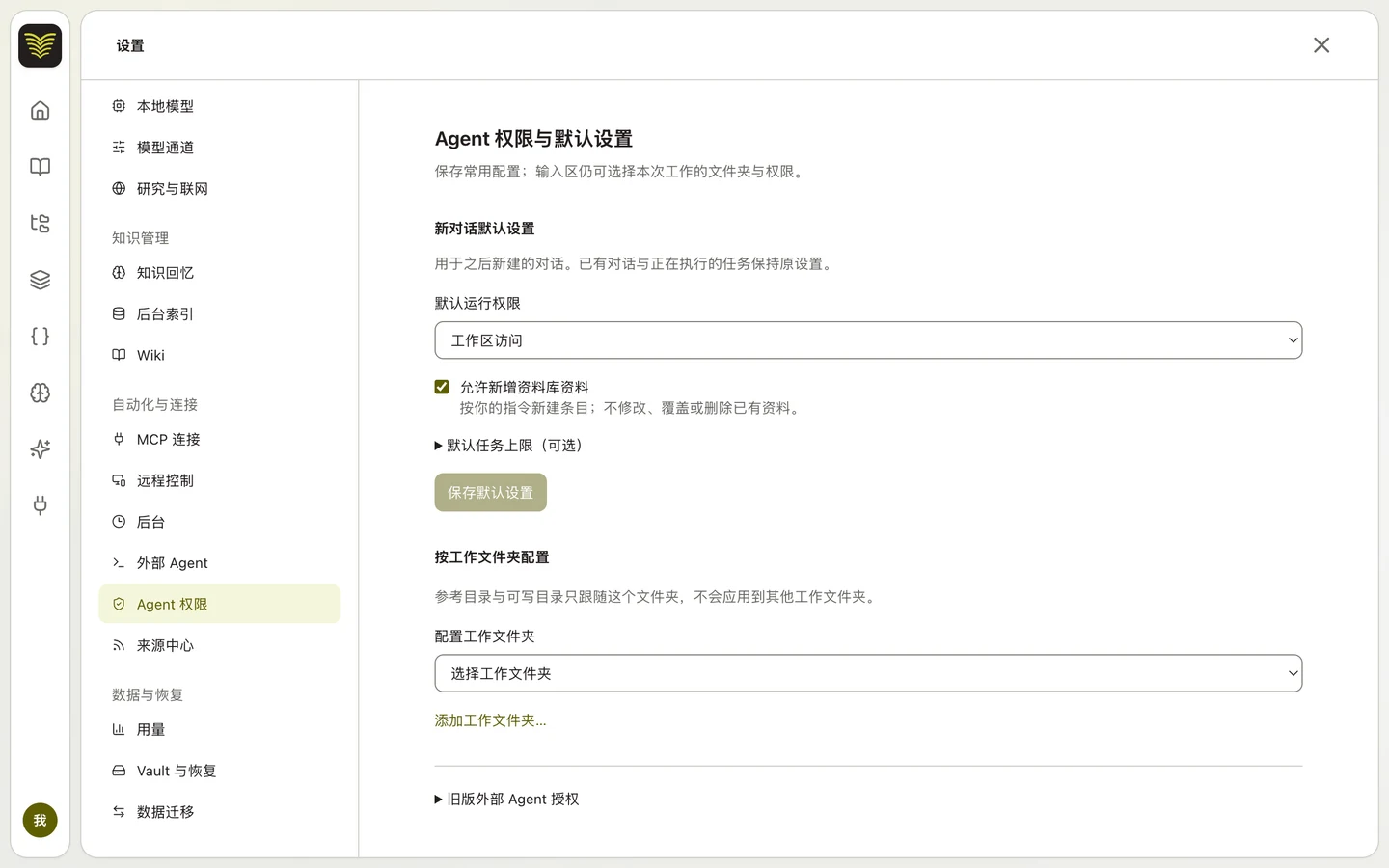1389x868 pixels.
Task: Open the open-book library icon in left rail
Action: click(x=40, y=167)
